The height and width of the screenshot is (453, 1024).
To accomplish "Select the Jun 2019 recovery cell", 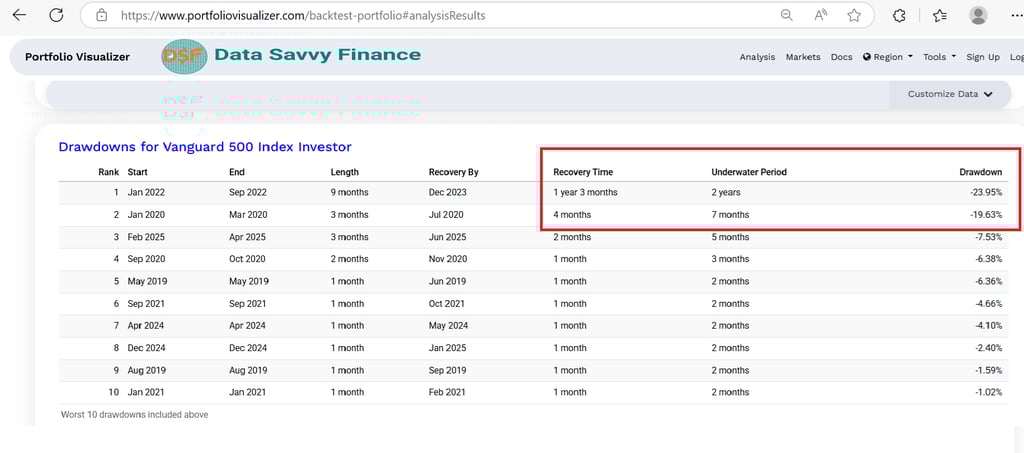I will coord(447,281).
